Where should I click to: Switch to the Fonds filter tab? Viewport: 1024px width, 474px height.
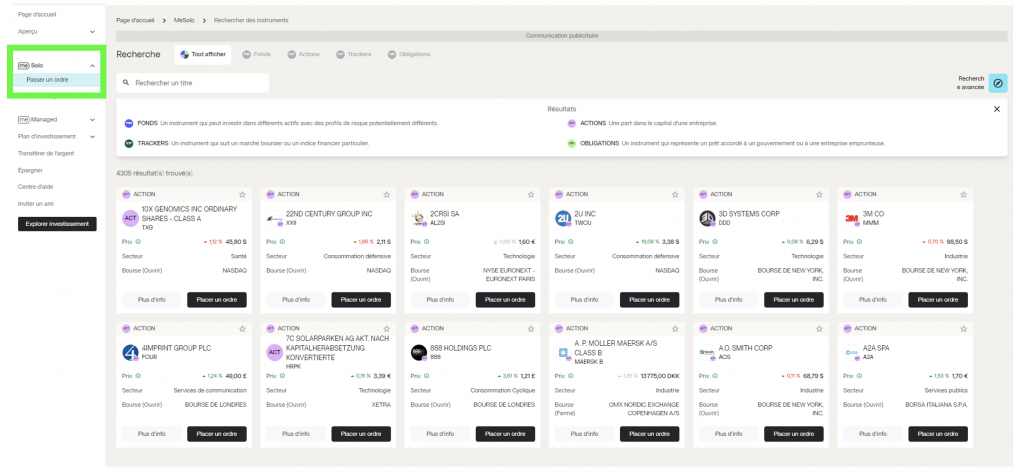click(x=257, y=54)
